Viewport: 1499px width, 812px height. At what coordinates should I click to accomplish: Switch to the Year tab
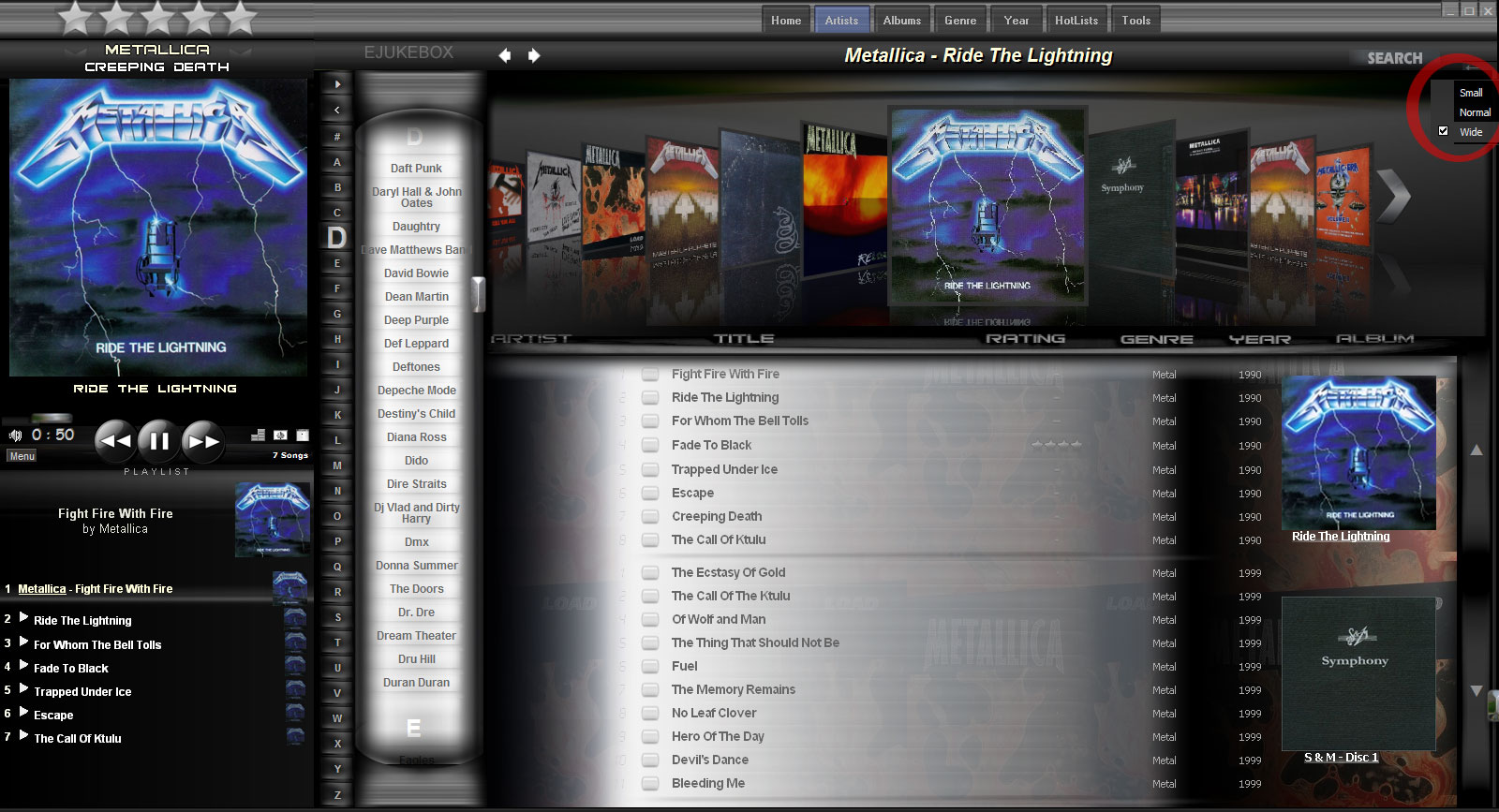(x=1017, y=20)
